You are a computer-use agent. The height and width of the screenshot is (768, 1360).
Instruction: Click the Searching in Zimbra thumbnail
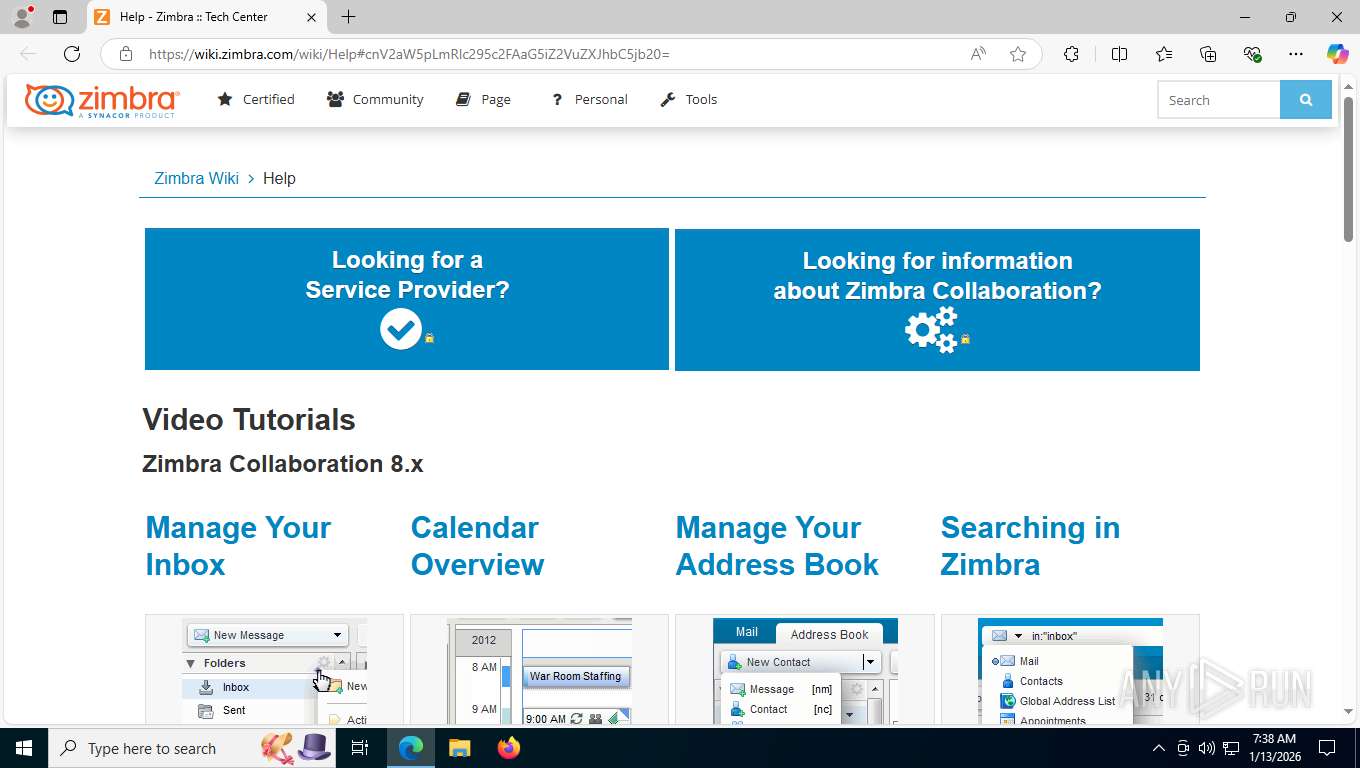point(1070,670)
